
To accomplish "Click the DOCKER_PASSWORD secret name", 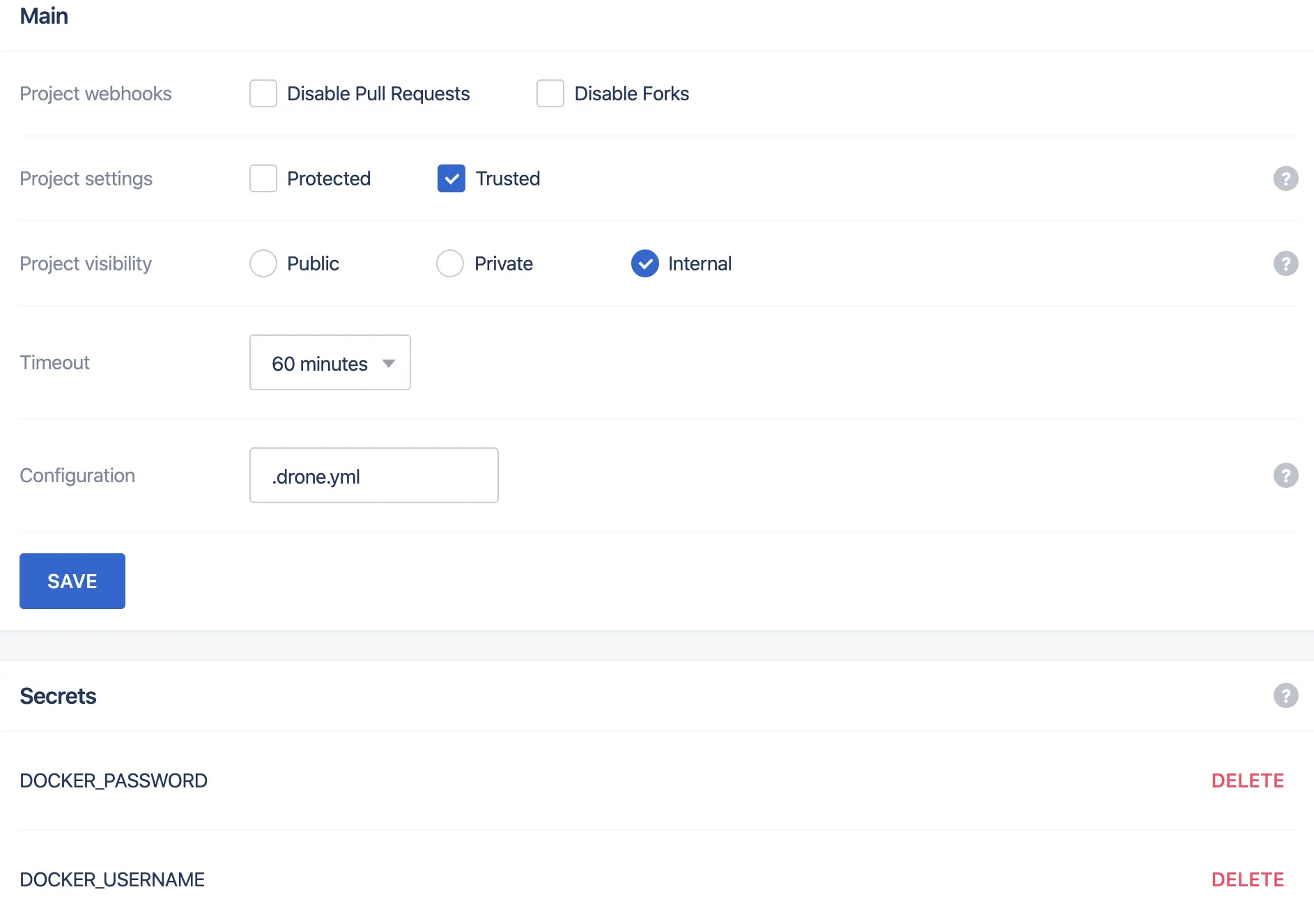I will (x=114, y=780).
